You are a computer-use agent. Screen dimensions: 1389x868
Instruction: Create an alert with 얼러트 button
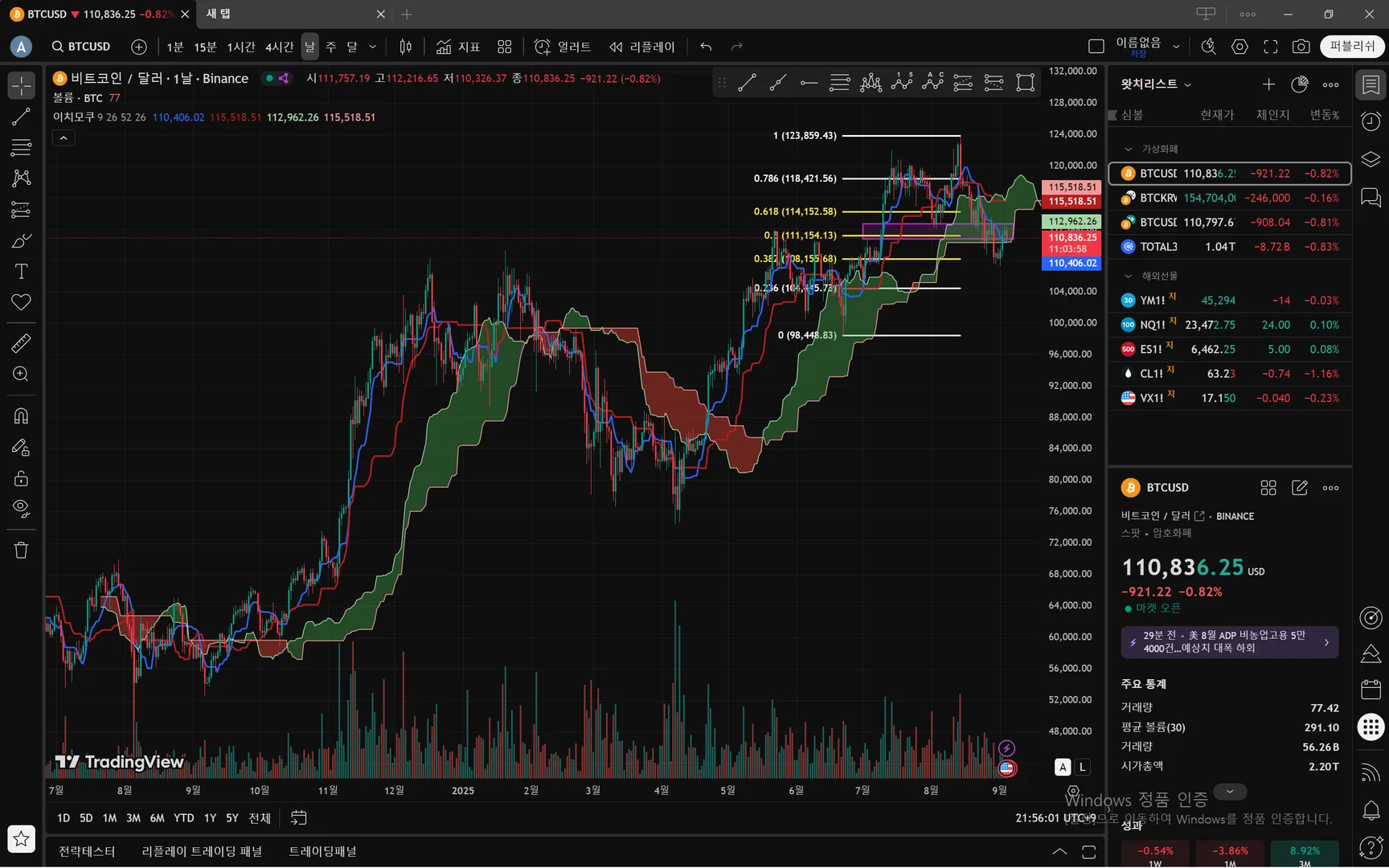tap(563, 47)
